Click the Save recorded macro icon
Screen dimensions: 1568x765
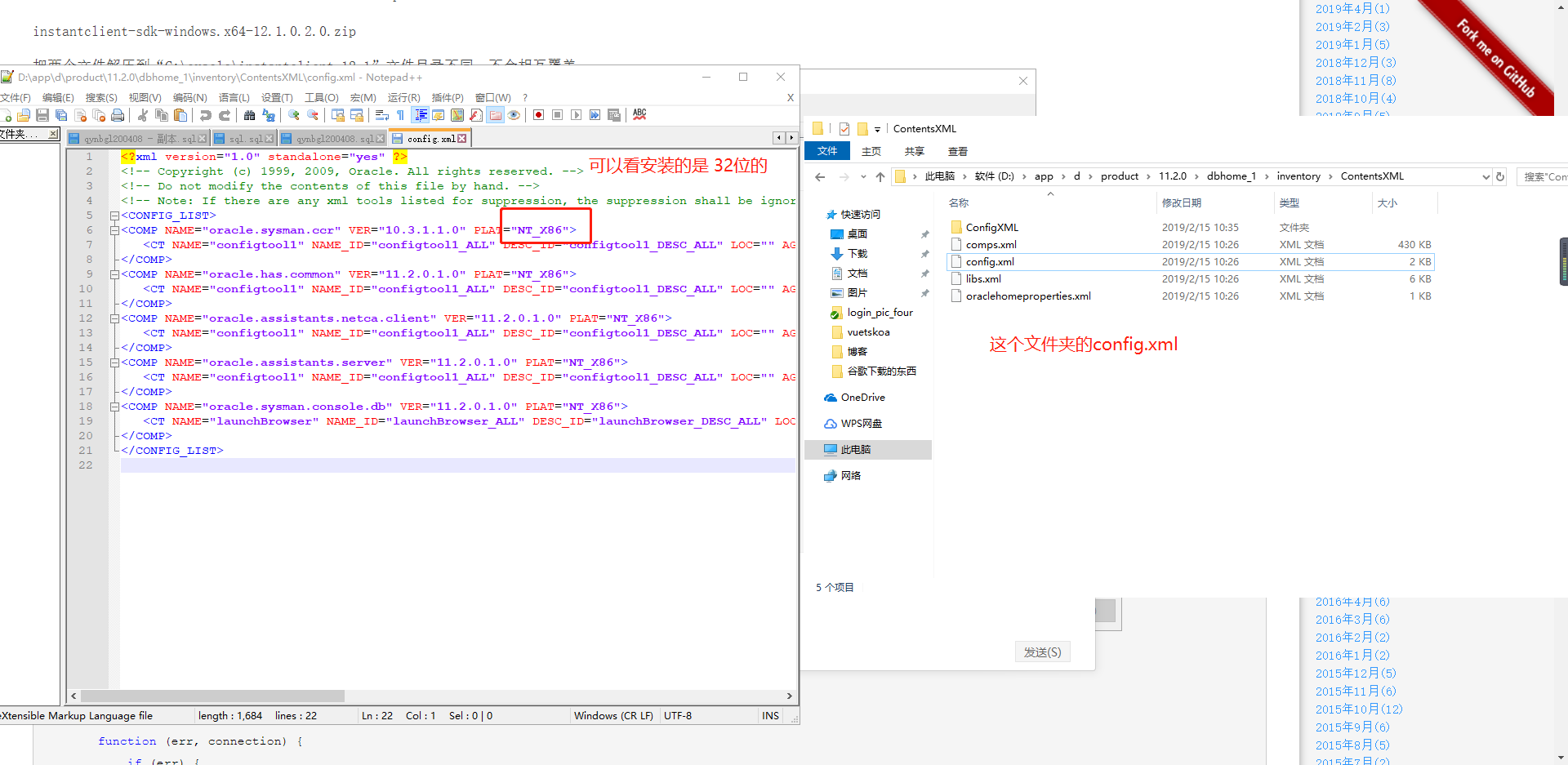click(614, 115)
